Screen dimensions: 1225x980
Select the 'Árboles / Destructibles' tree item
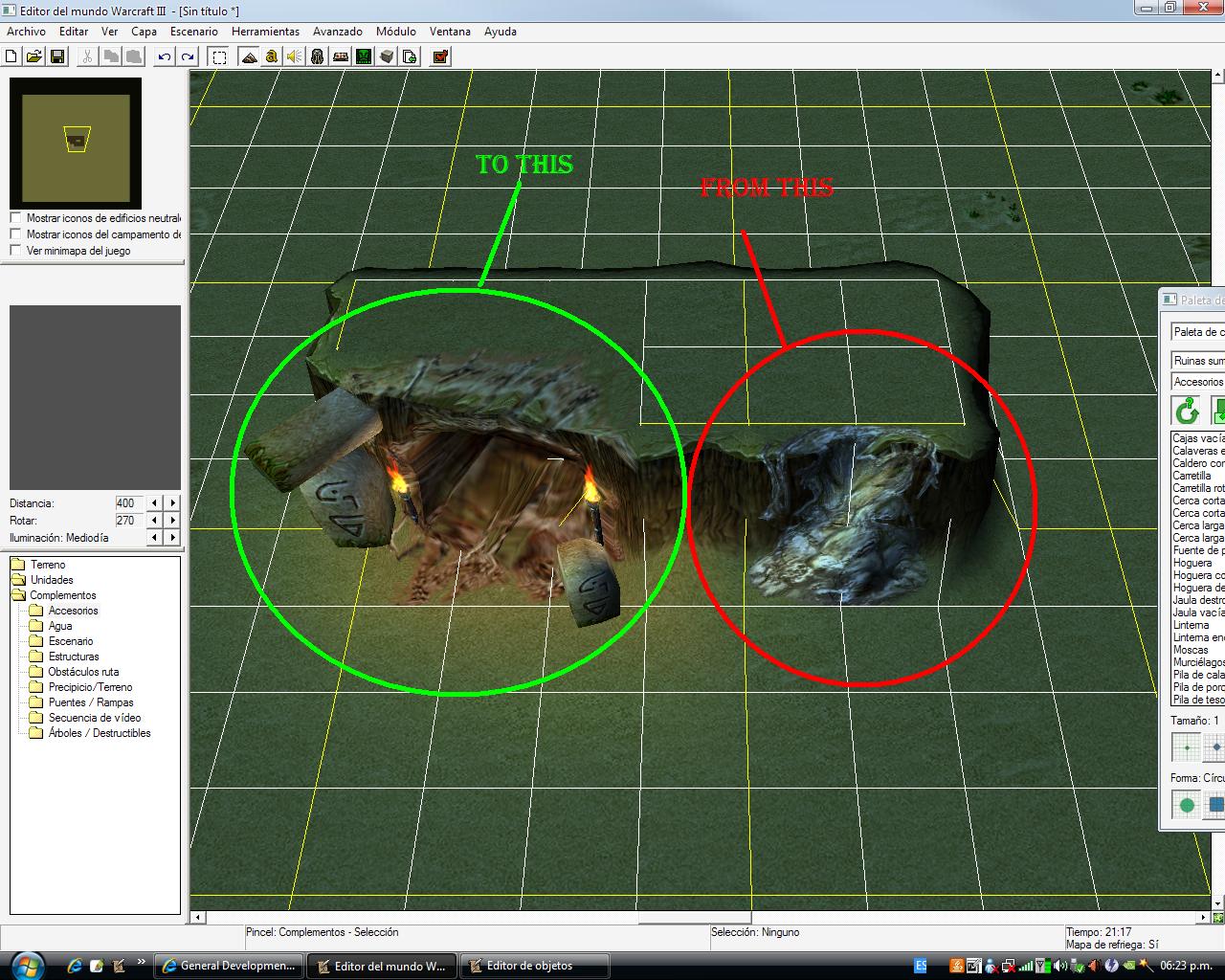click(100, 733)
